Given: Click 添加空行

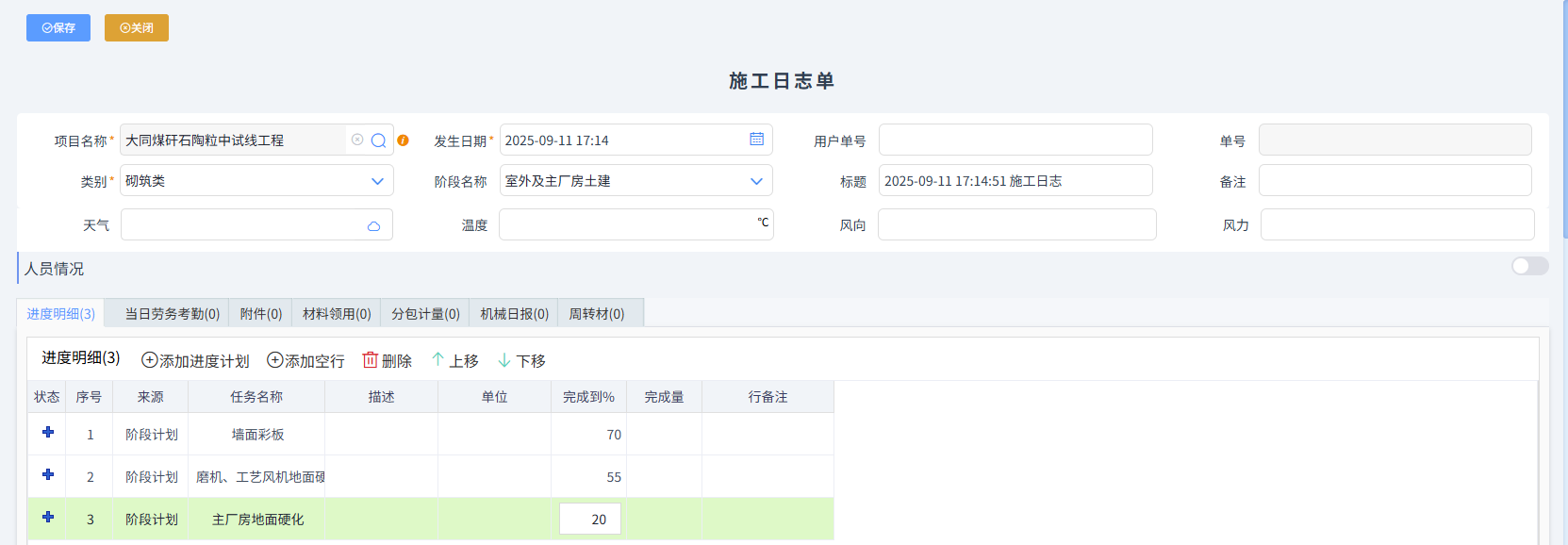Looking at the screenshot, I should click(305, 361).
